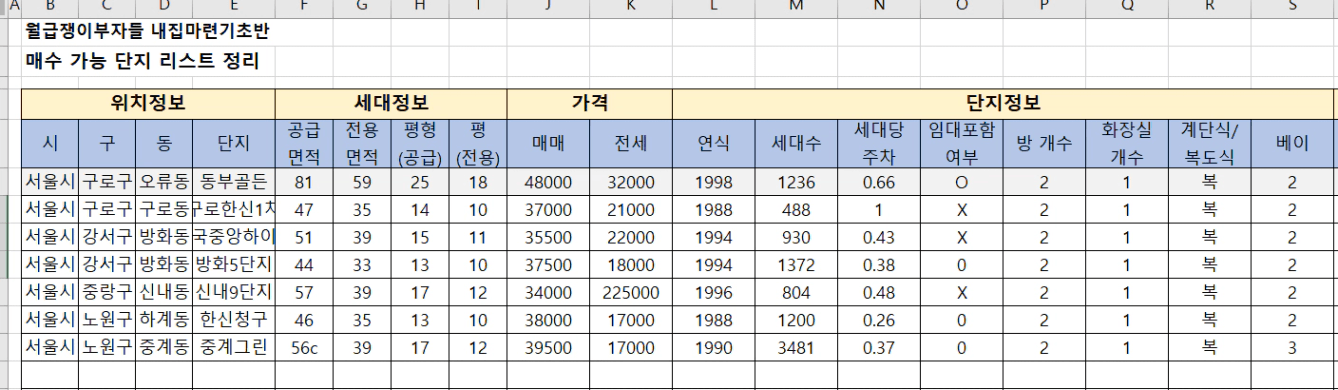The width and height of the screenshot is (1338, 390).
Task: Click the 1236 households cell
Action: [796, 182]
